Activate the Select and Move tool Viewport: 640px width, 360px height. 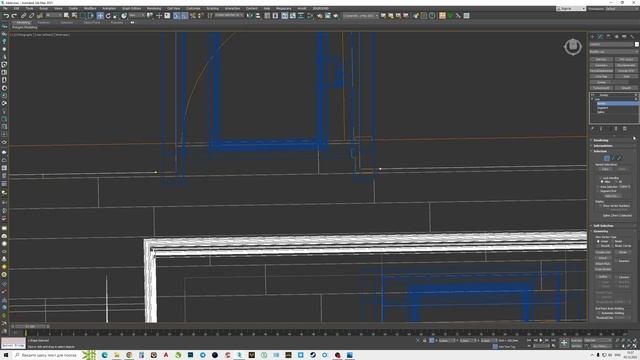pos(100,16)
